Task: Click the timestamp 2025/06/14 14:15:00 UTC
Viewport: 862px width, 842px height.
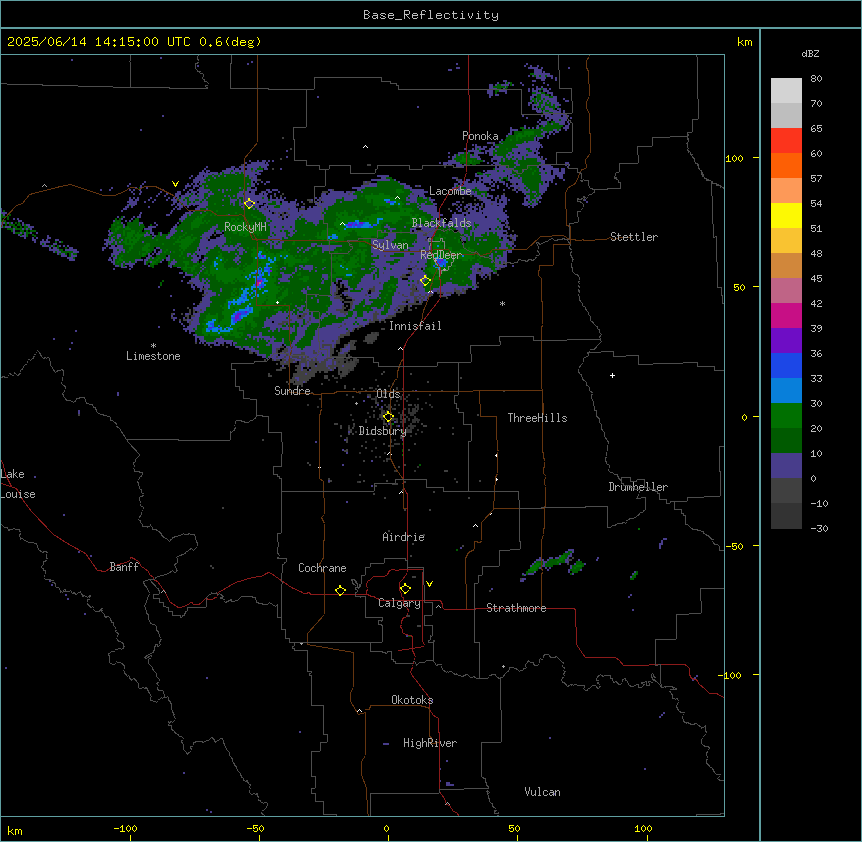Action: [x=99, y=42]
